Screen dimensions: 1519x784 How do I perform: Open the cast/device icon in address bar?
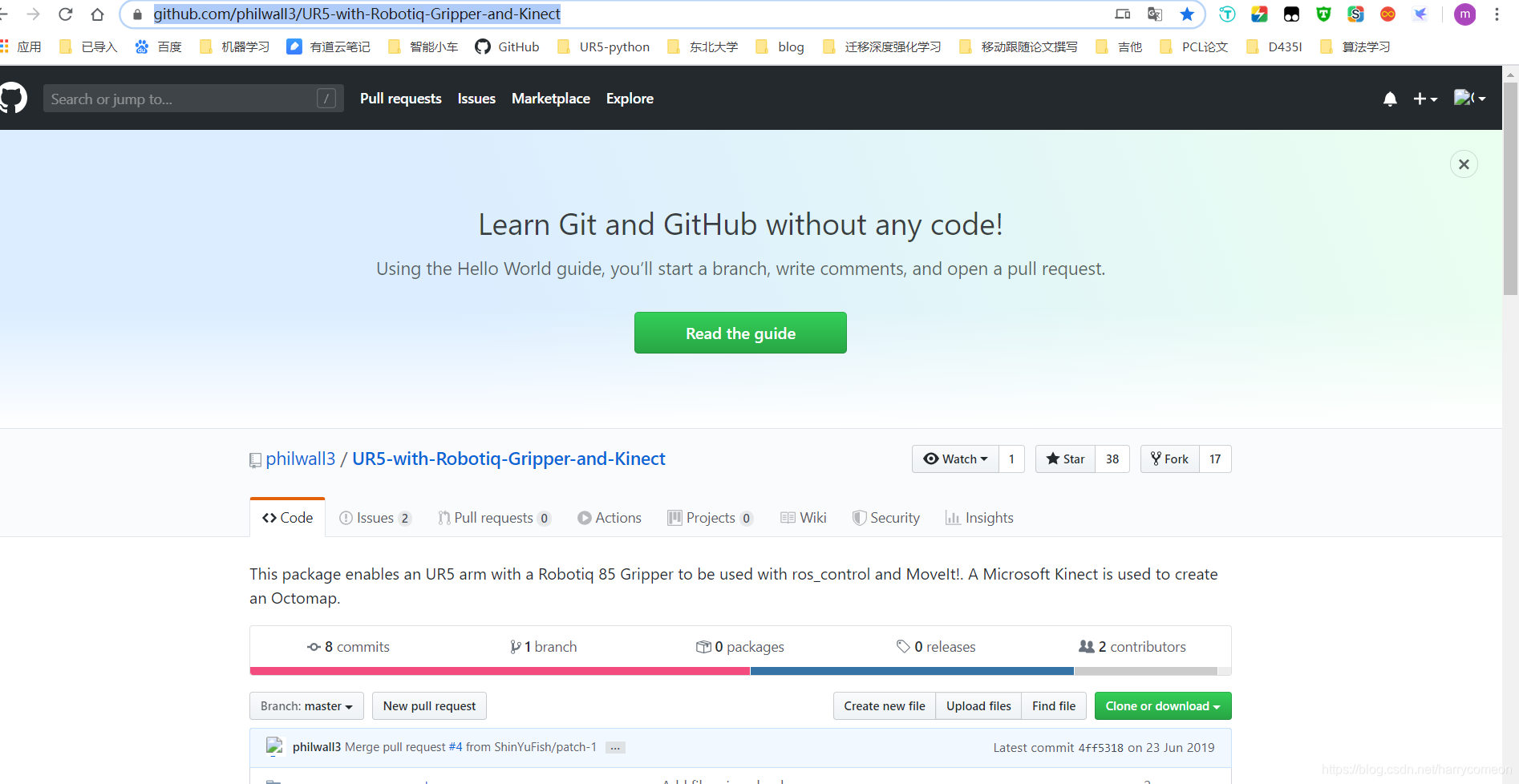[1123, 14]
